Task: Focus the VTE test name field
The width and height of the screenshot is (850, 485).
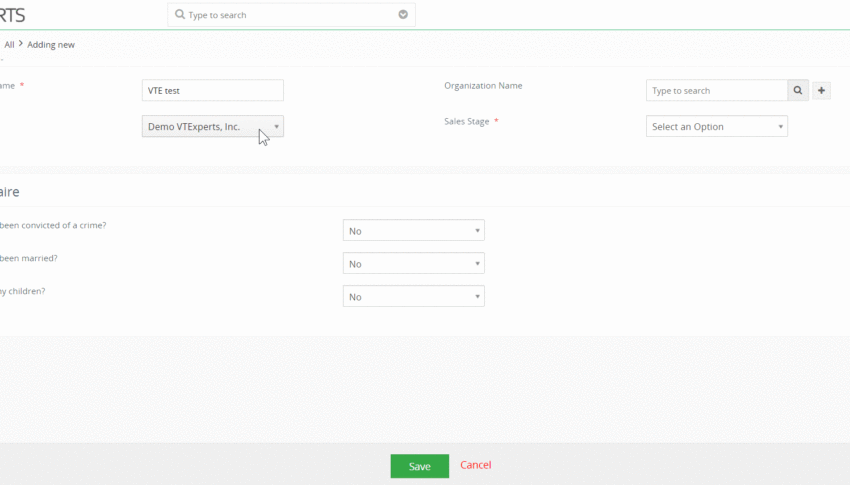Action: click(x=212, y=90)
